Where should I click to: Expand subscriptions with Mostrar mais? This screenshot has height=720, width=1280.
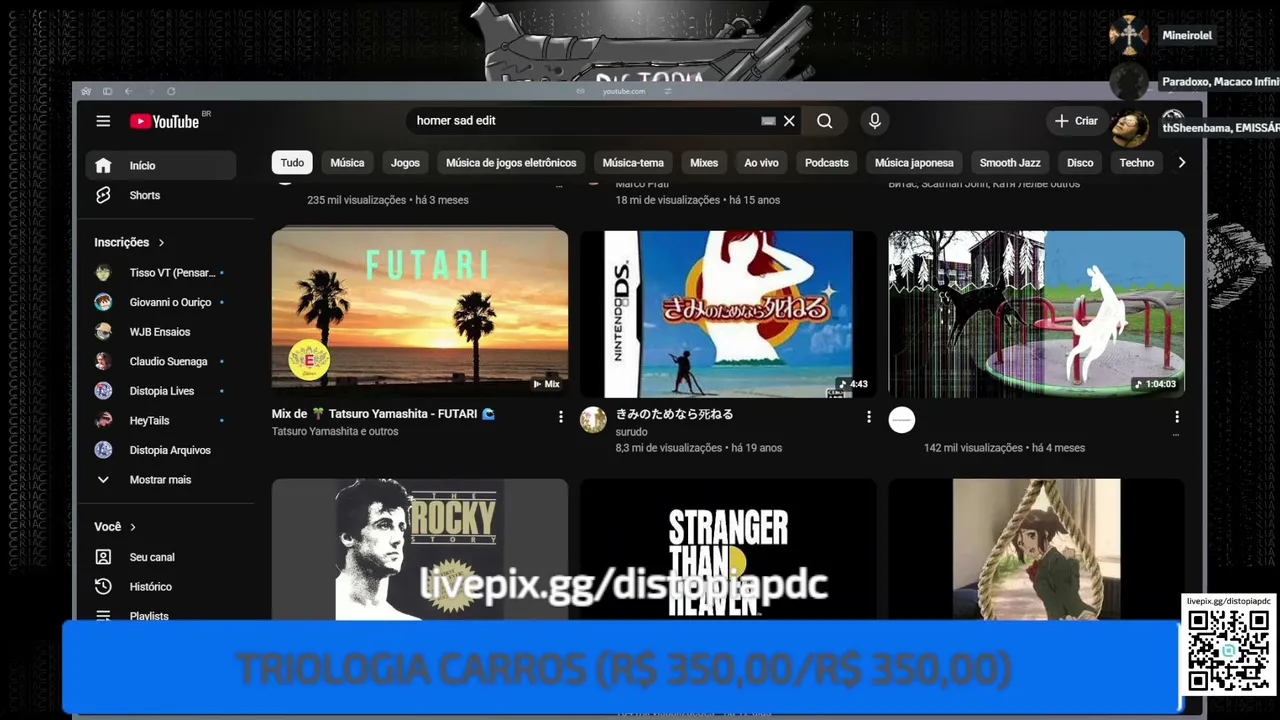[x=161, y=480]
